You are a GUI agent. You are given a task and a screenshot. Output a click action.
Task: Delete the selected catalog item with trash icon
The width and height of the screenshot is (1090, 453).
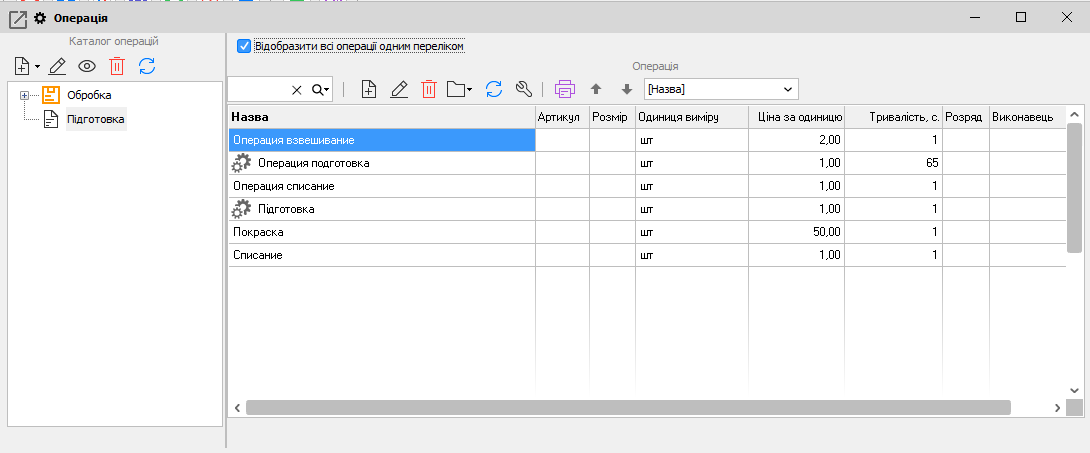[x=117, y=66]
